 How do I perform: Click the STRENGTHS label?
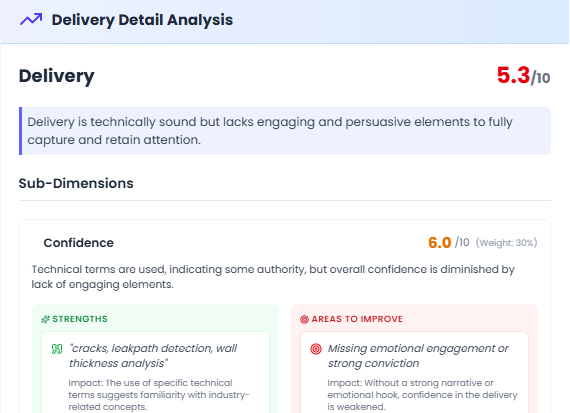(80, 319)
